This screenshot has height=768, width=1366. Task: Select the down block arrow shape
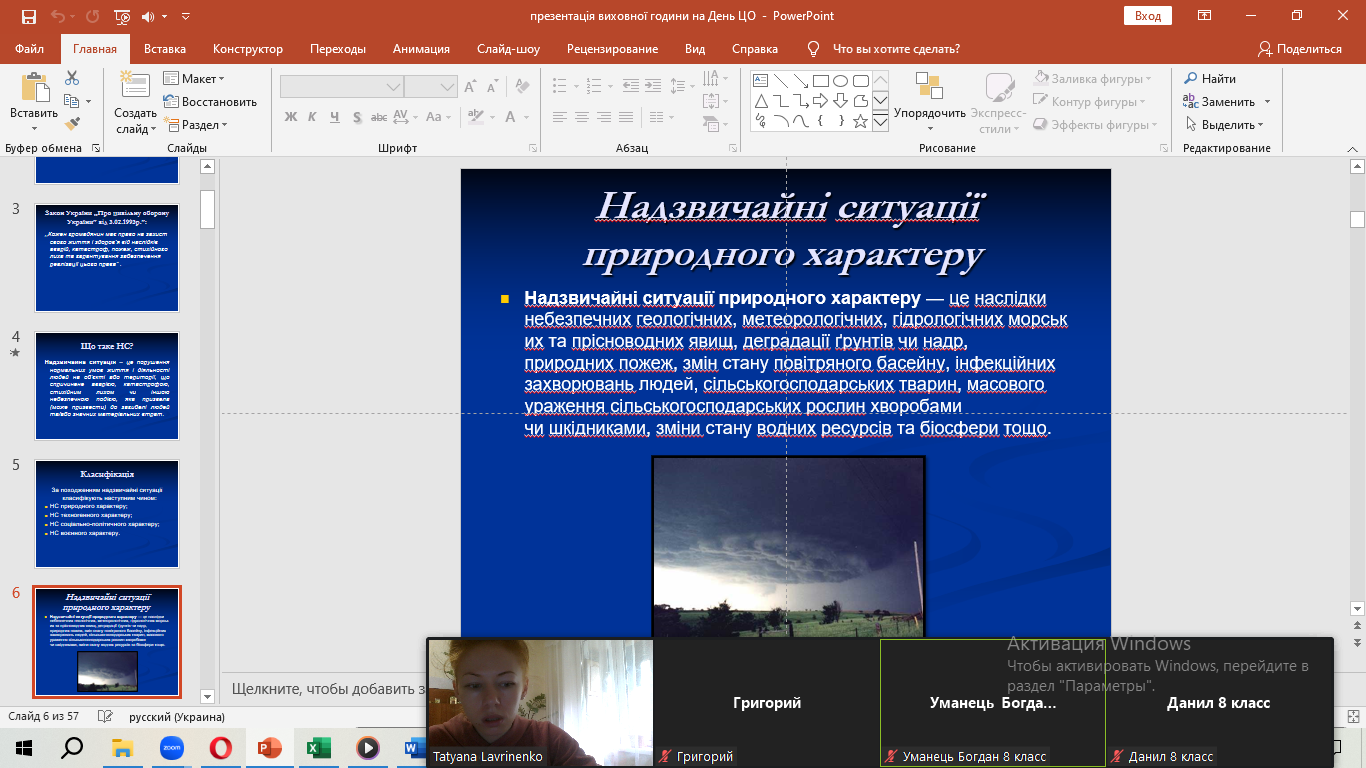click(840, 101)
